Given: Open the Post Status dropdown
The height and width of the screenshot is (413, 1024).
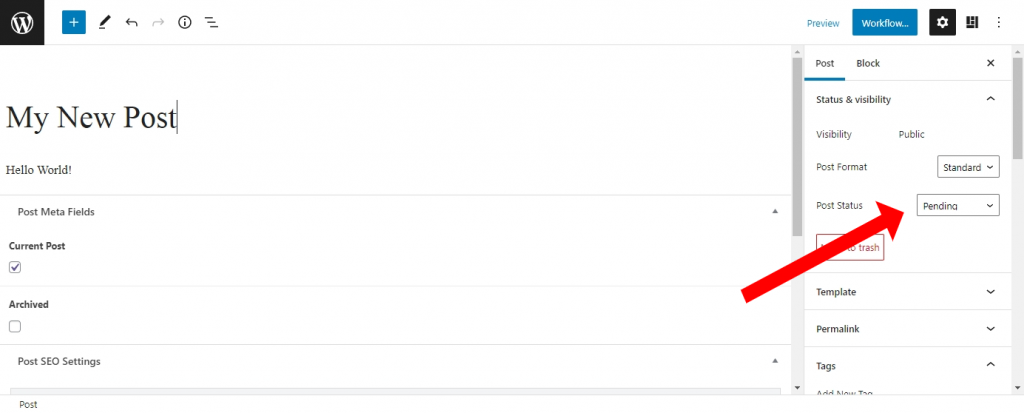Looking at the screenshot, I should click(x=957, y=205).
